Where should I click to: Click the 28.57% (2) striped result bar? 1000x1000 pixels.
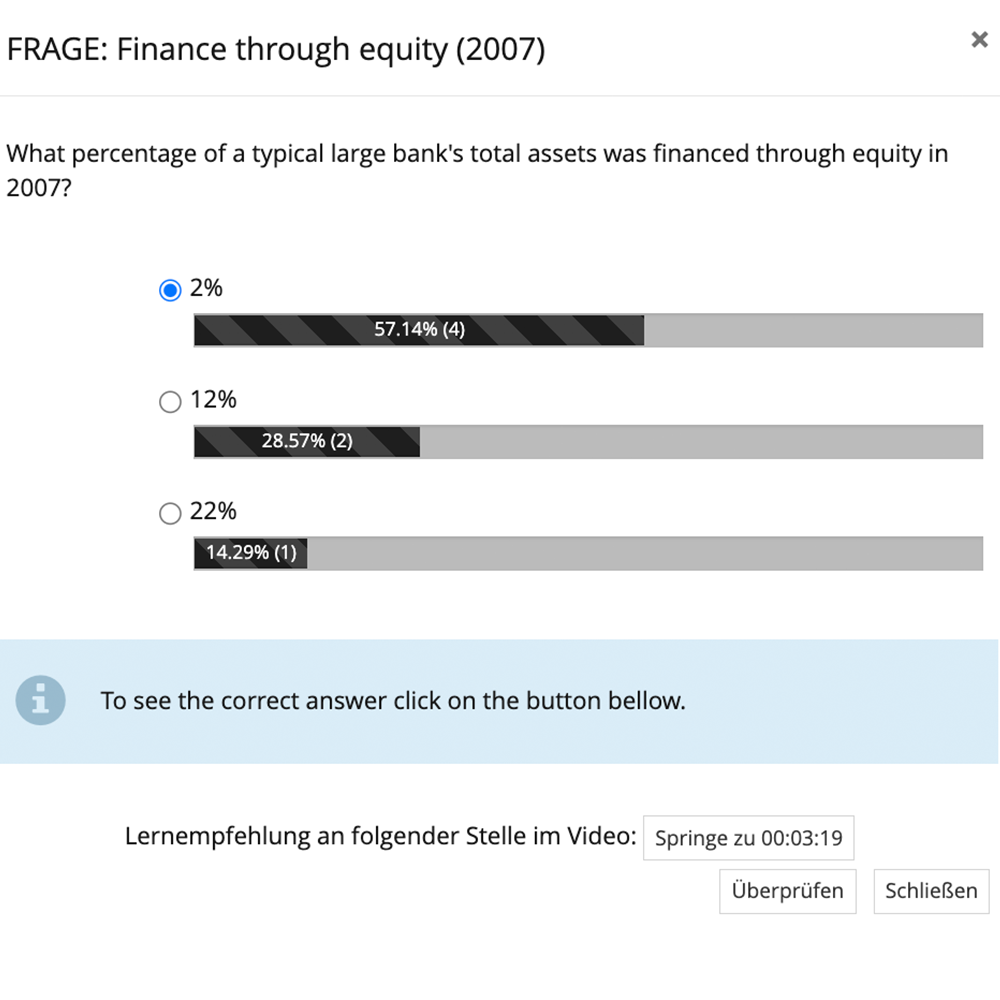(306, 441)
